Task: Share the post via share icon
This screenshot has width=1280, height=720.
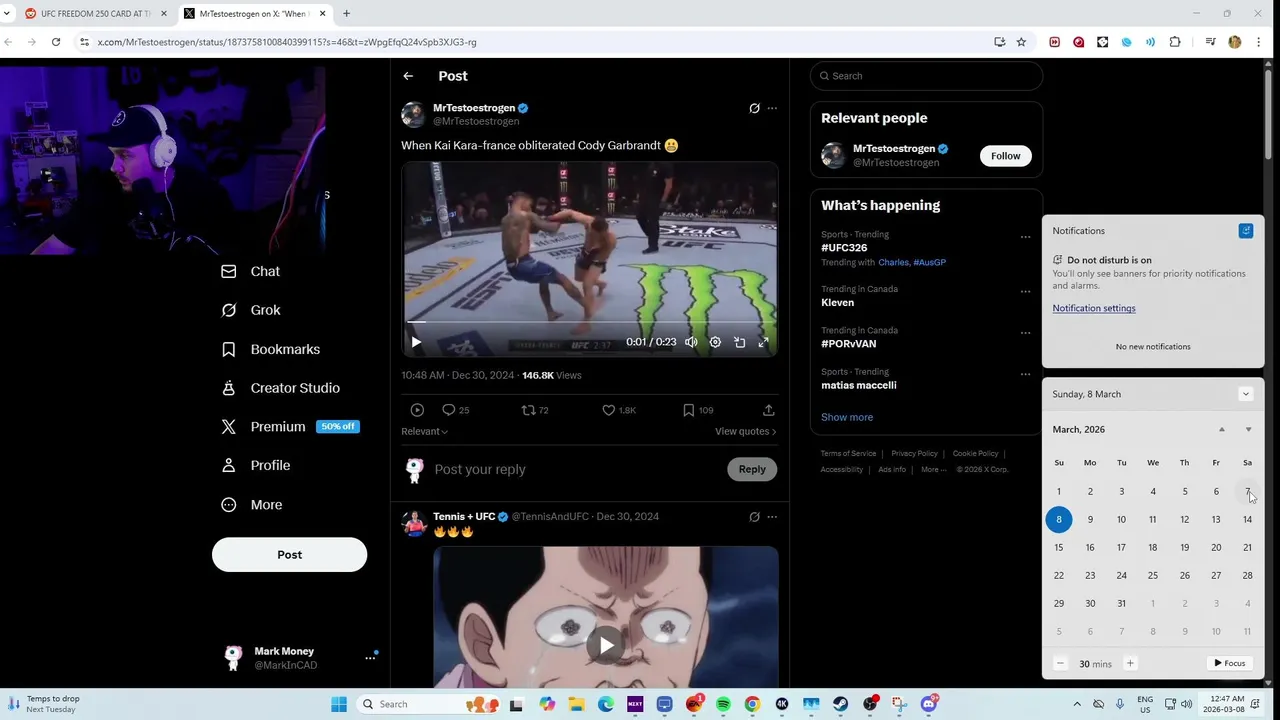Action: (768, 410)
